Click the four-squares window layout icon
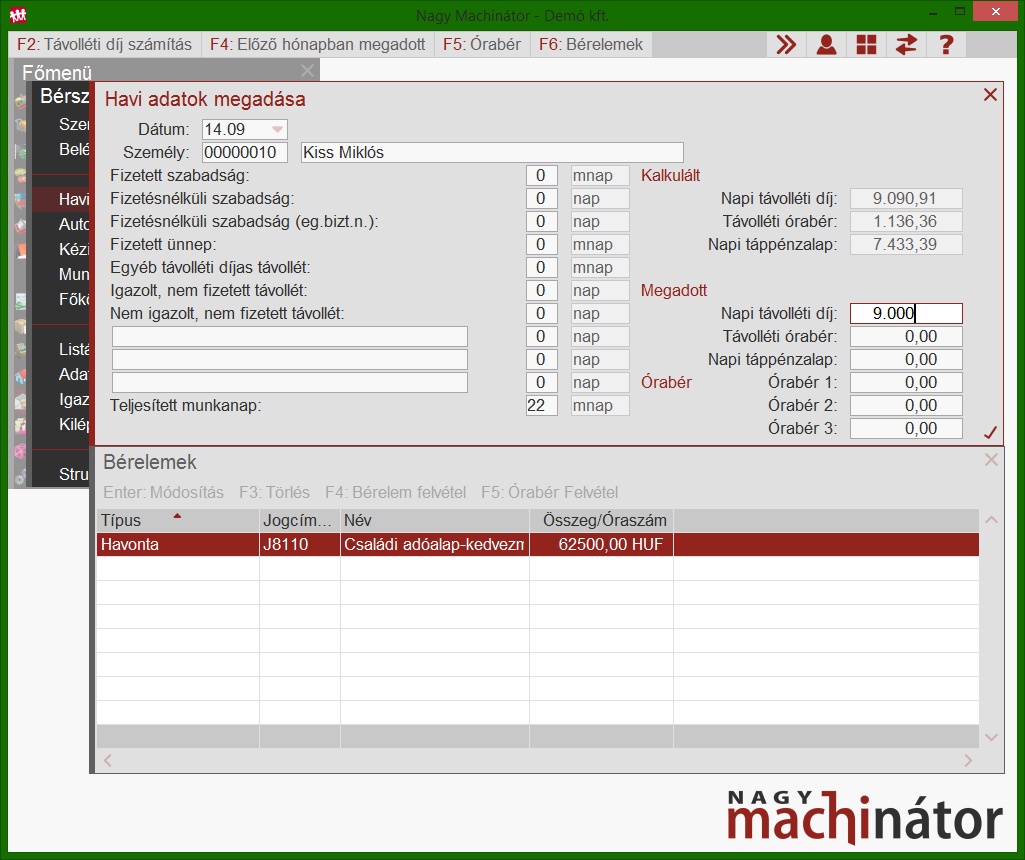Viewport: 1025px width, 860px height. click(x=866, y=44)
